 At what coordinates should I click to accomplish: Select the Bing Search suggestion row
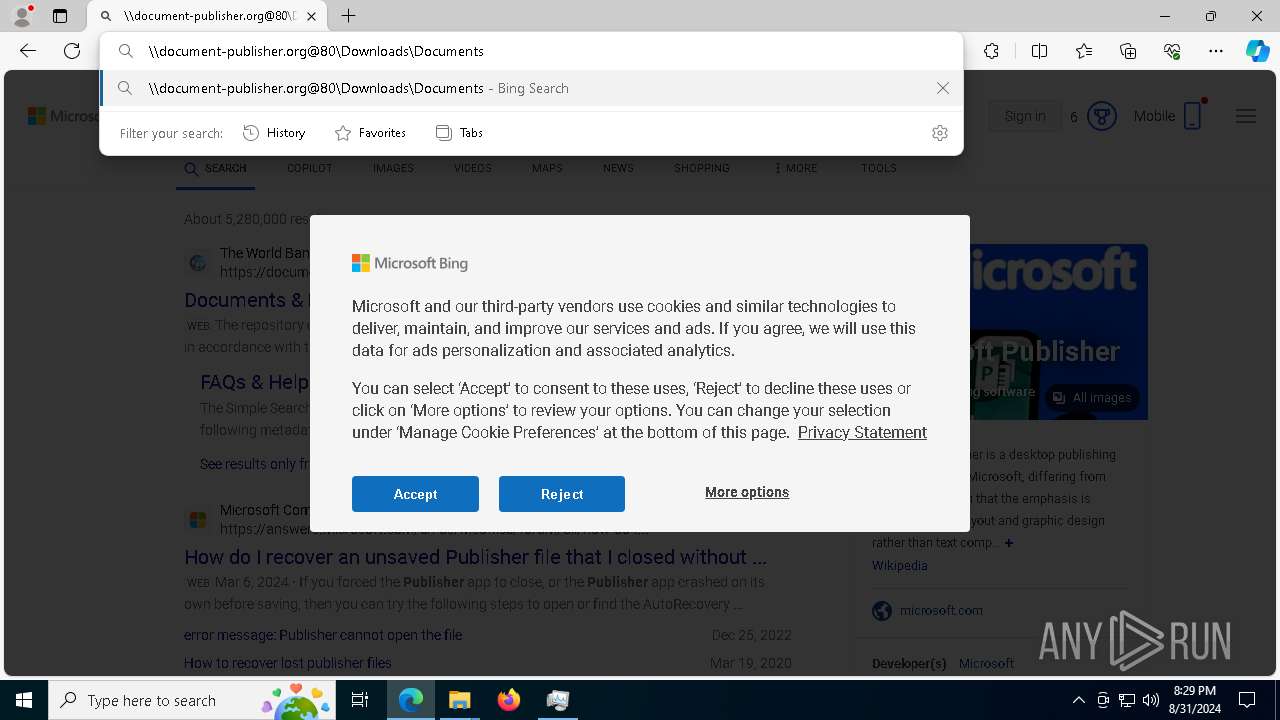point(531,88)
